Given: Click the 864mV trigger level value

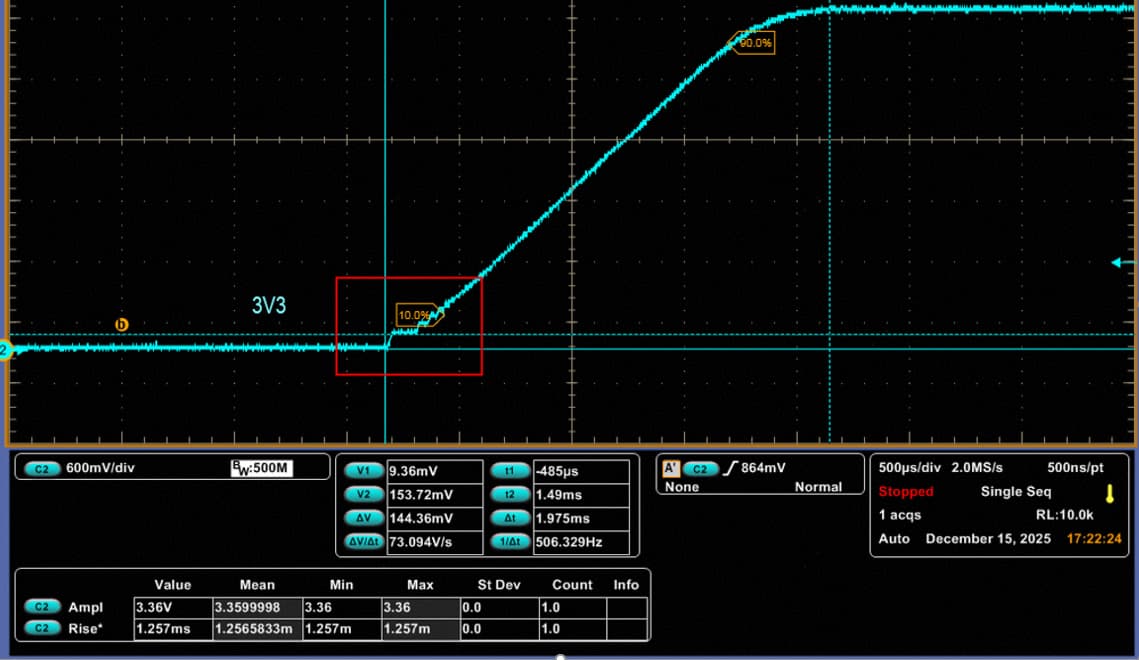Looking at the screenshot, I should [767, 468].
